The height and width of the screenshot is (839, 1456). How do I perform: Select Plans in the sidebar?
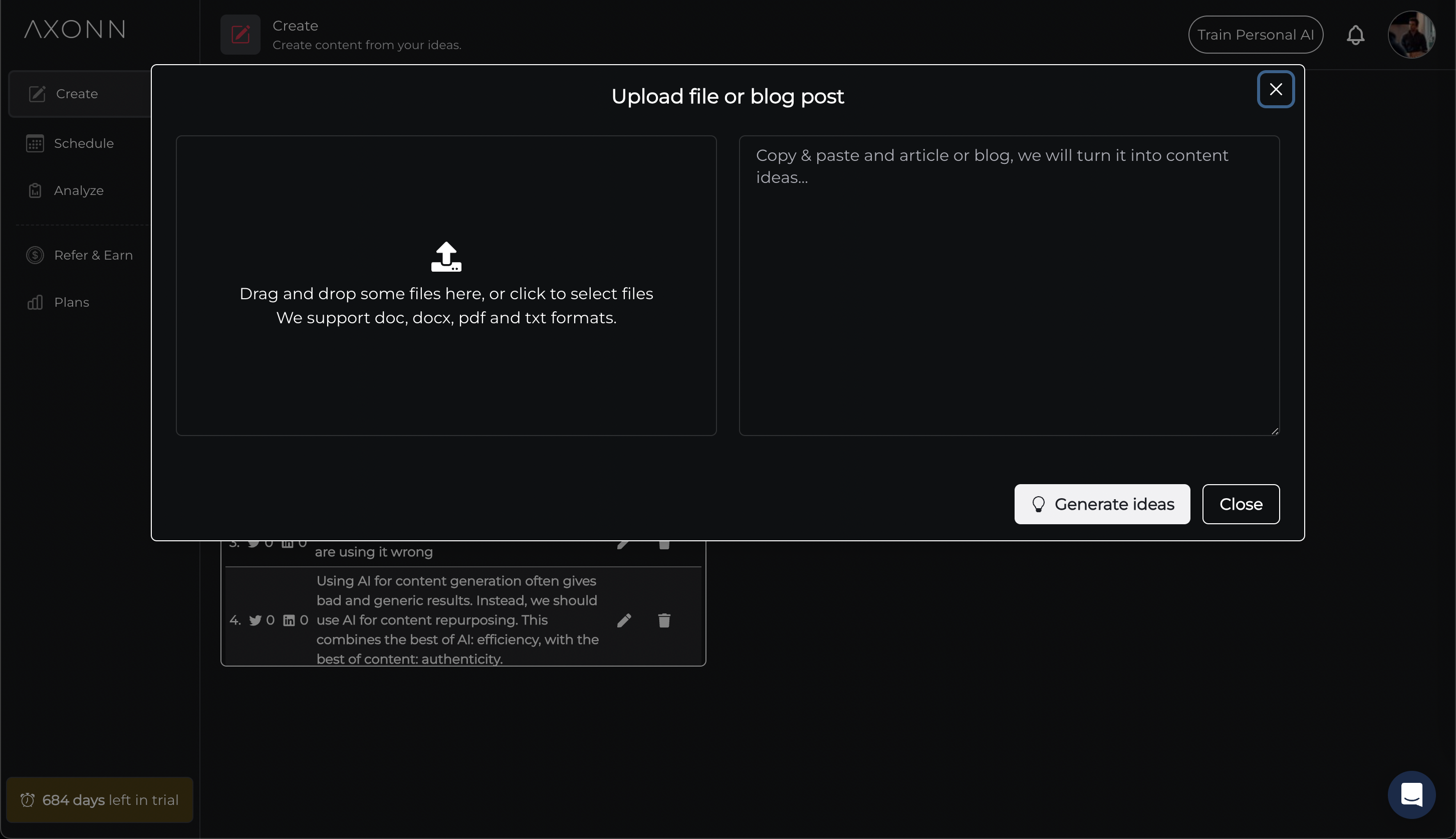(x=71, y=303)
